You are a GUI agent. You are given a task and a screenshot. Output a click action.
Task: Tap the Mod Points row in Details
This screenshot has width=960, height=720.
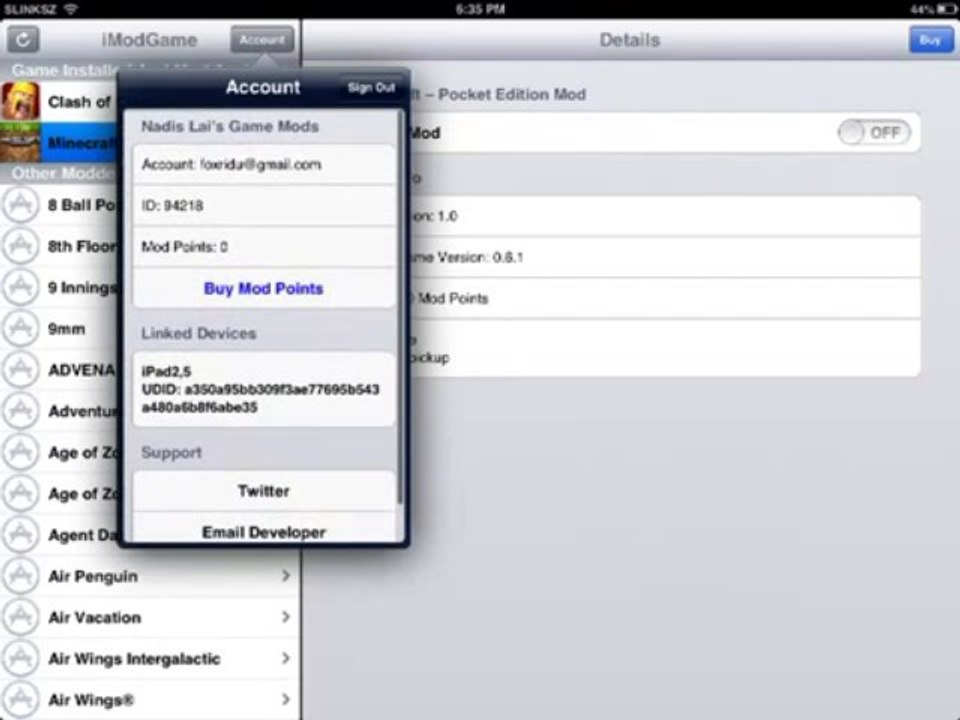(x=664, y=298)
